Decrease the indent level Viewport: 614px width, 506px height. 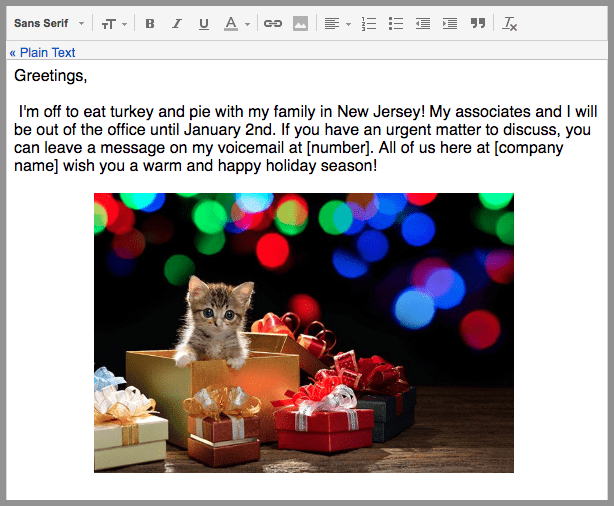tap(423, 23)
